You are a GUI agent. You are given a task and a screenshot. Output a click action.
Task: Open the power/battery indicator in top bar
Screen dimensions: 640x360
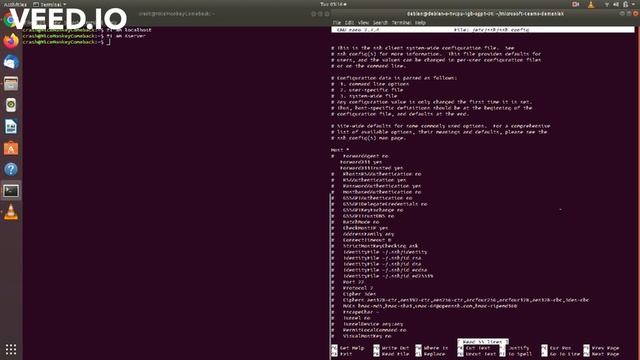point(626,4)
